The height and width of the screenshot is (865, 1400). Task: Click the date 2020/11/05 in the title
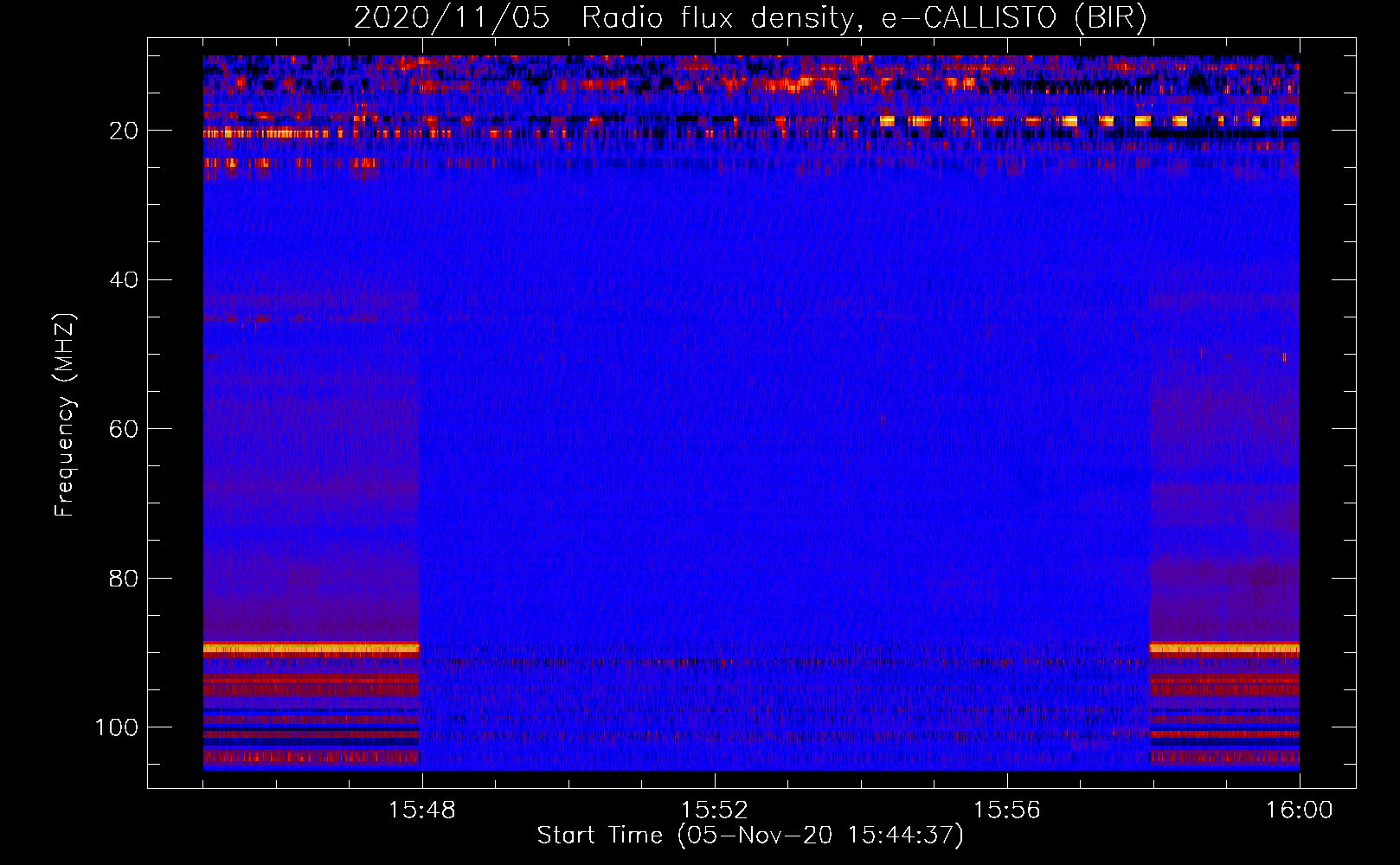pyautogui.click(x=452, y=18)
